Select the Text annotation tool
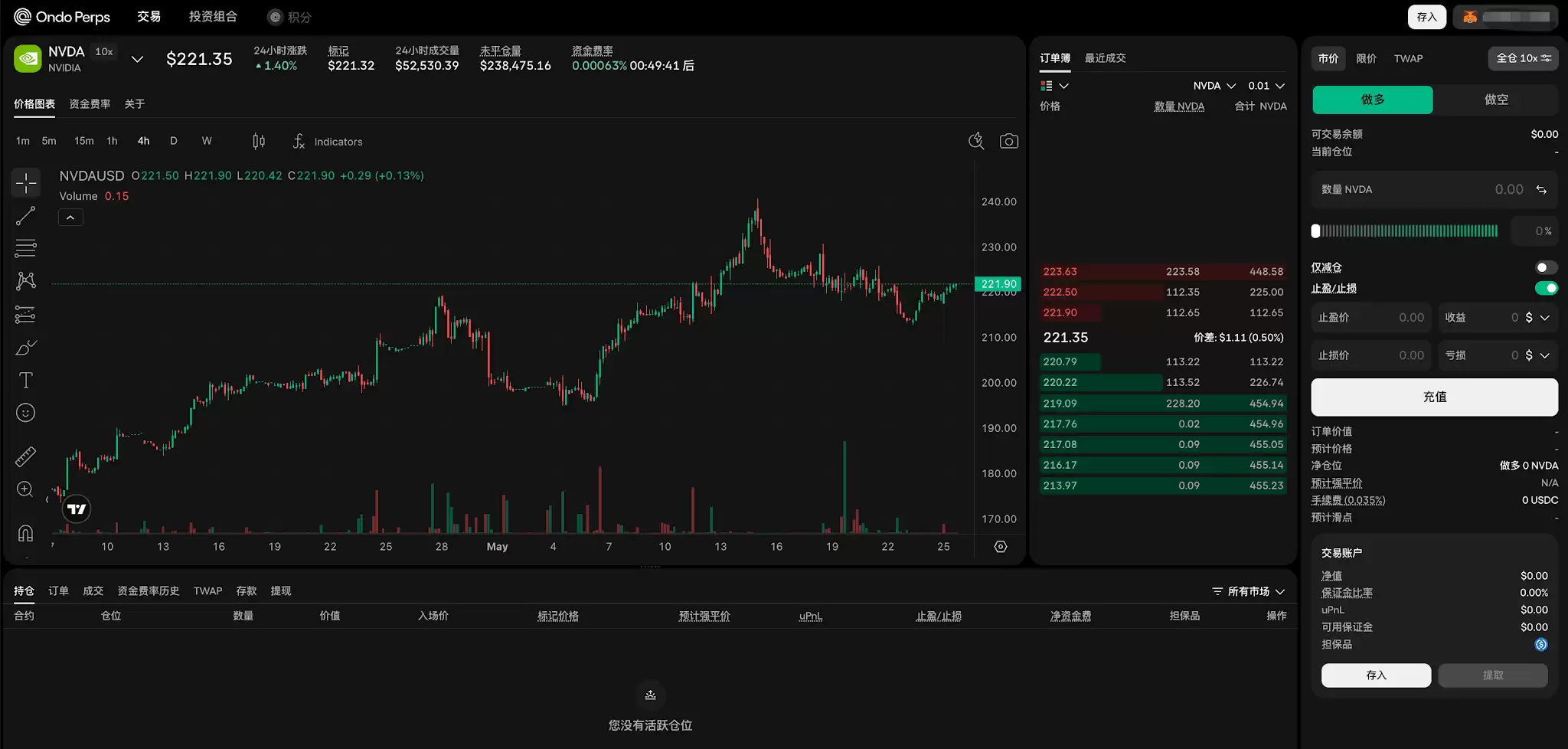The image size is (1568, 749). coord(26,380)
